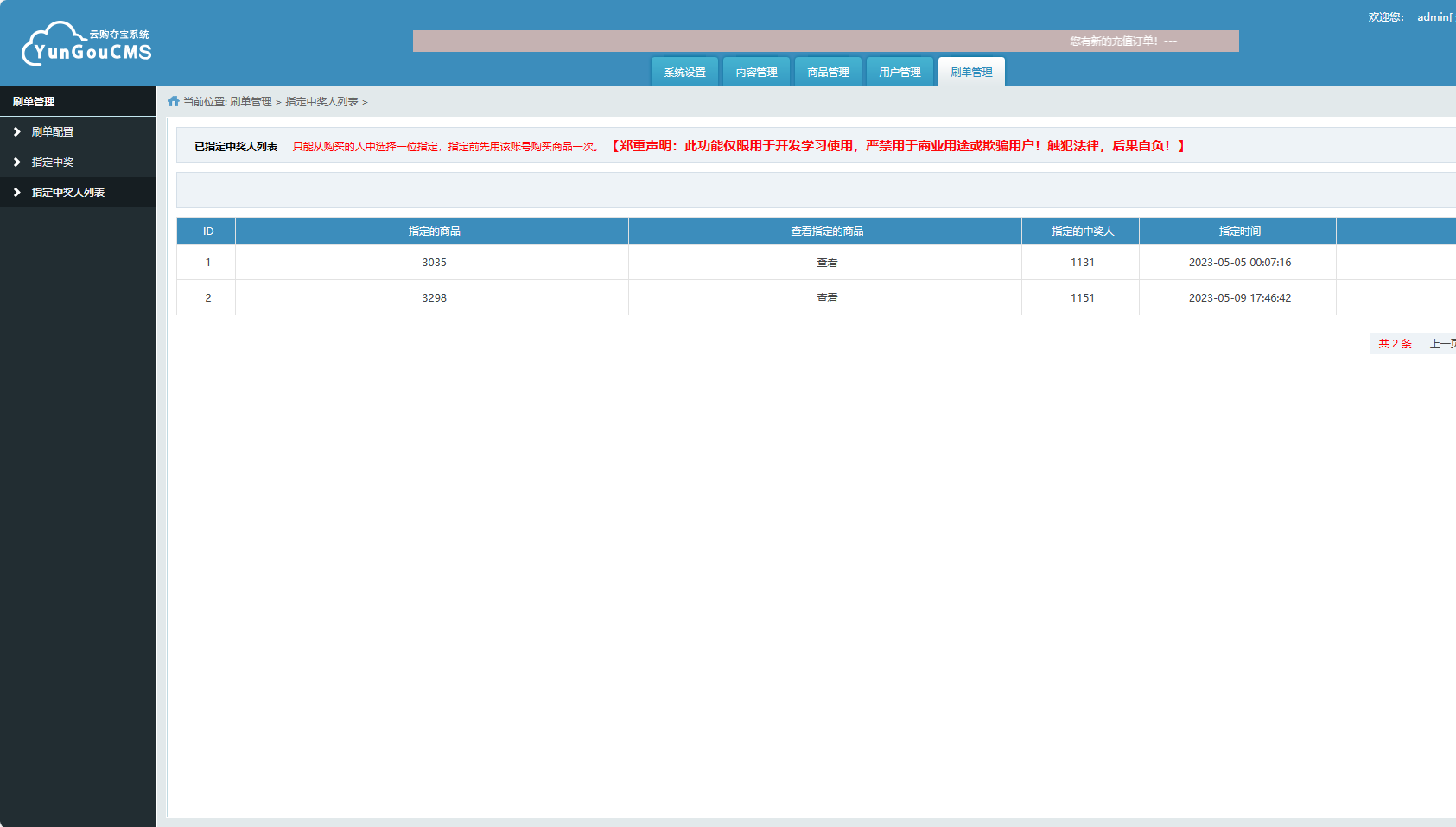Open the 系统设置 tab
Viewport: 1456px width, 827px height.
coord(685,72)
